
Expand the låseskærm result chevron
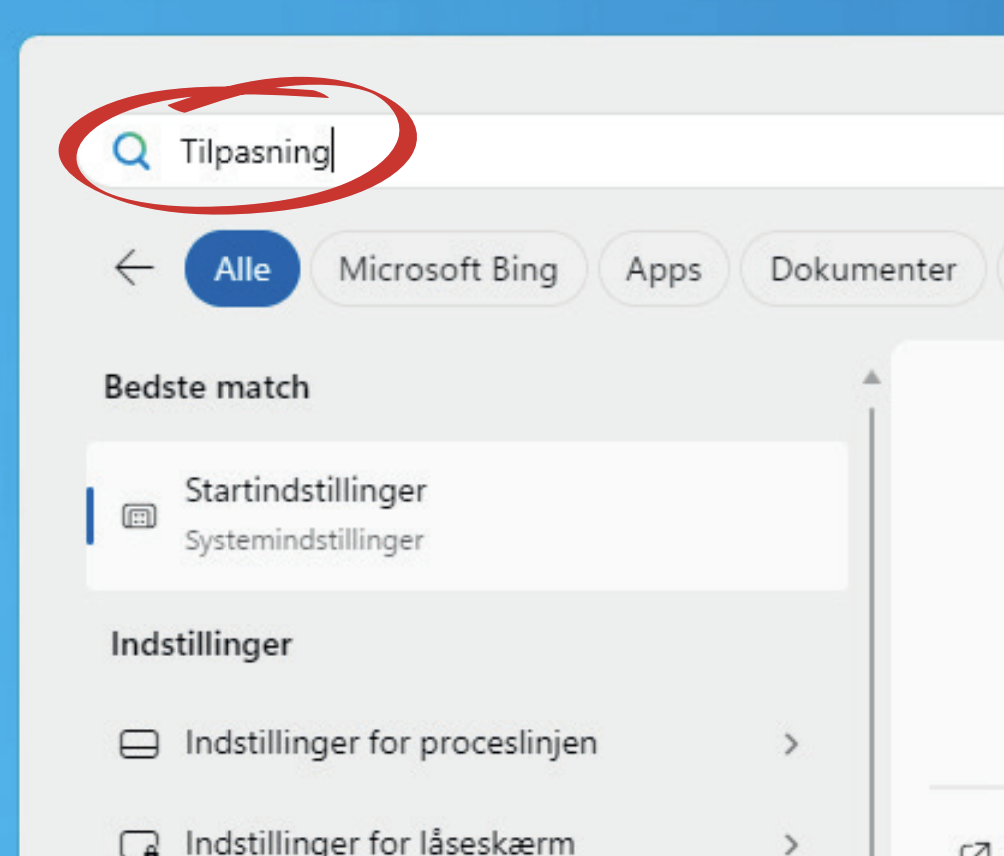tap(791, 842)
